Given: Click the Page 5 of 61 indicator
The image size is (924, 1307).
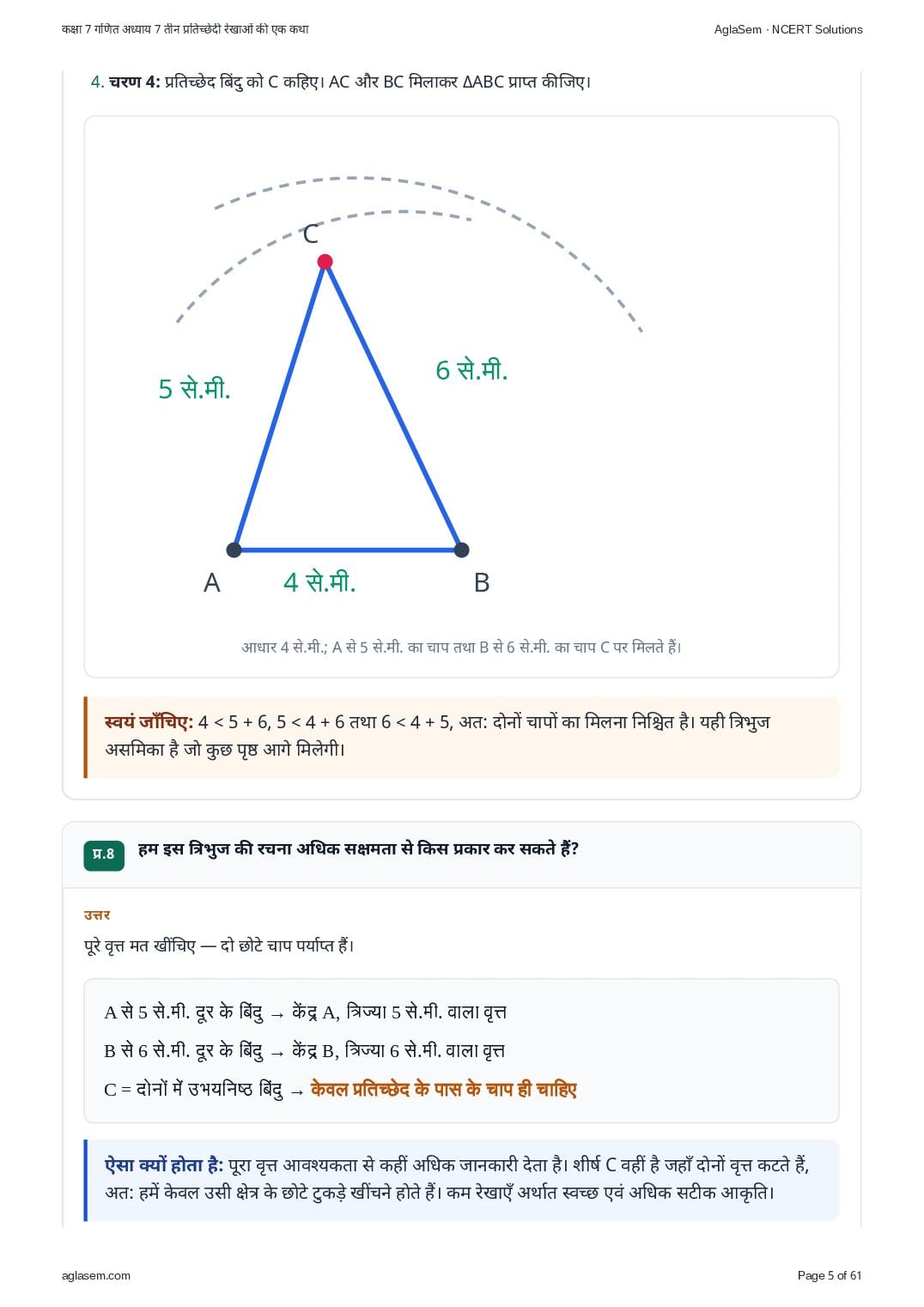Looking at the screenshot, I should point(830,1275).
